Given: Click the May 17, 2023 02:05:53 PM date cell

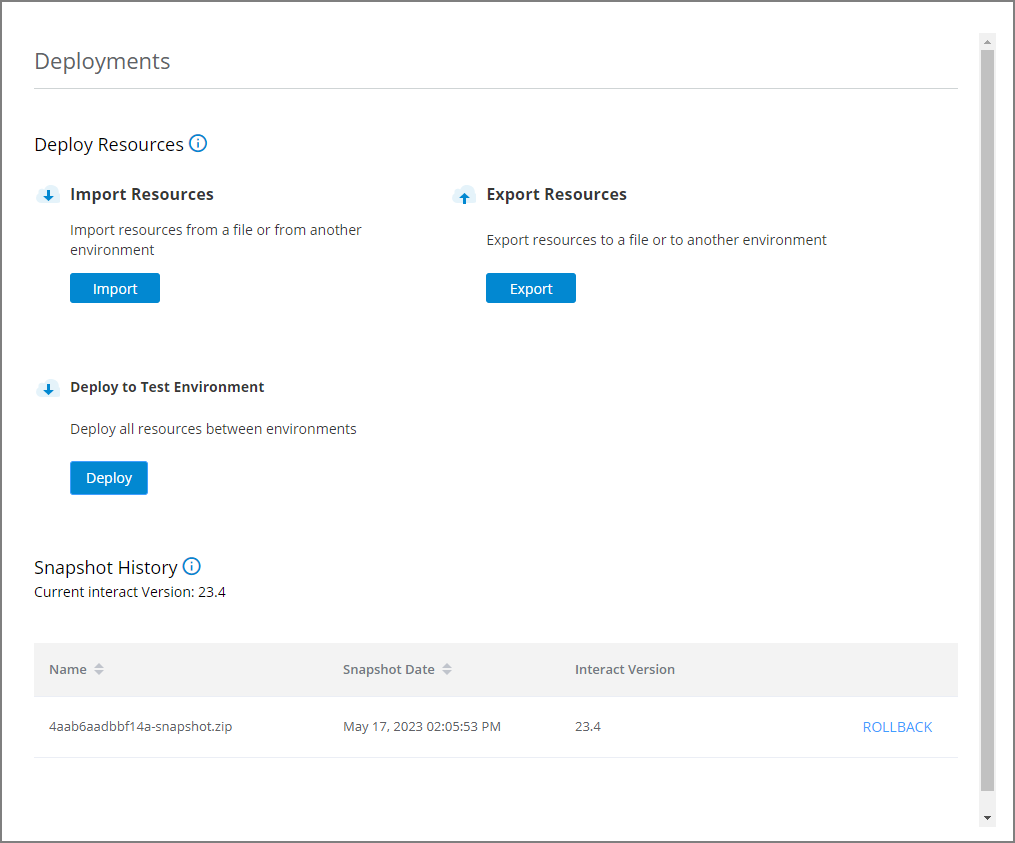Looking at the screenshot, I should tap(422, 726).
